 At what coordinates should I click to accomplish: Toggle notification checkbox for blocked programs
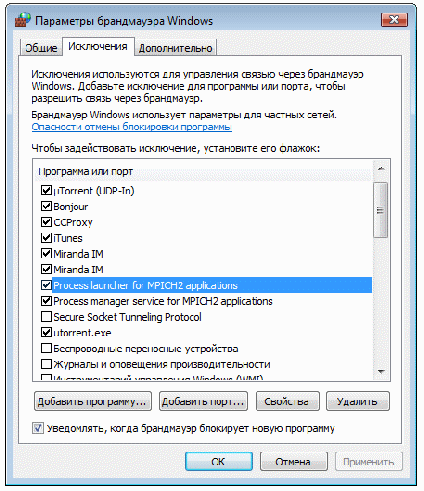pyautogui.click(x=38, y=428)
